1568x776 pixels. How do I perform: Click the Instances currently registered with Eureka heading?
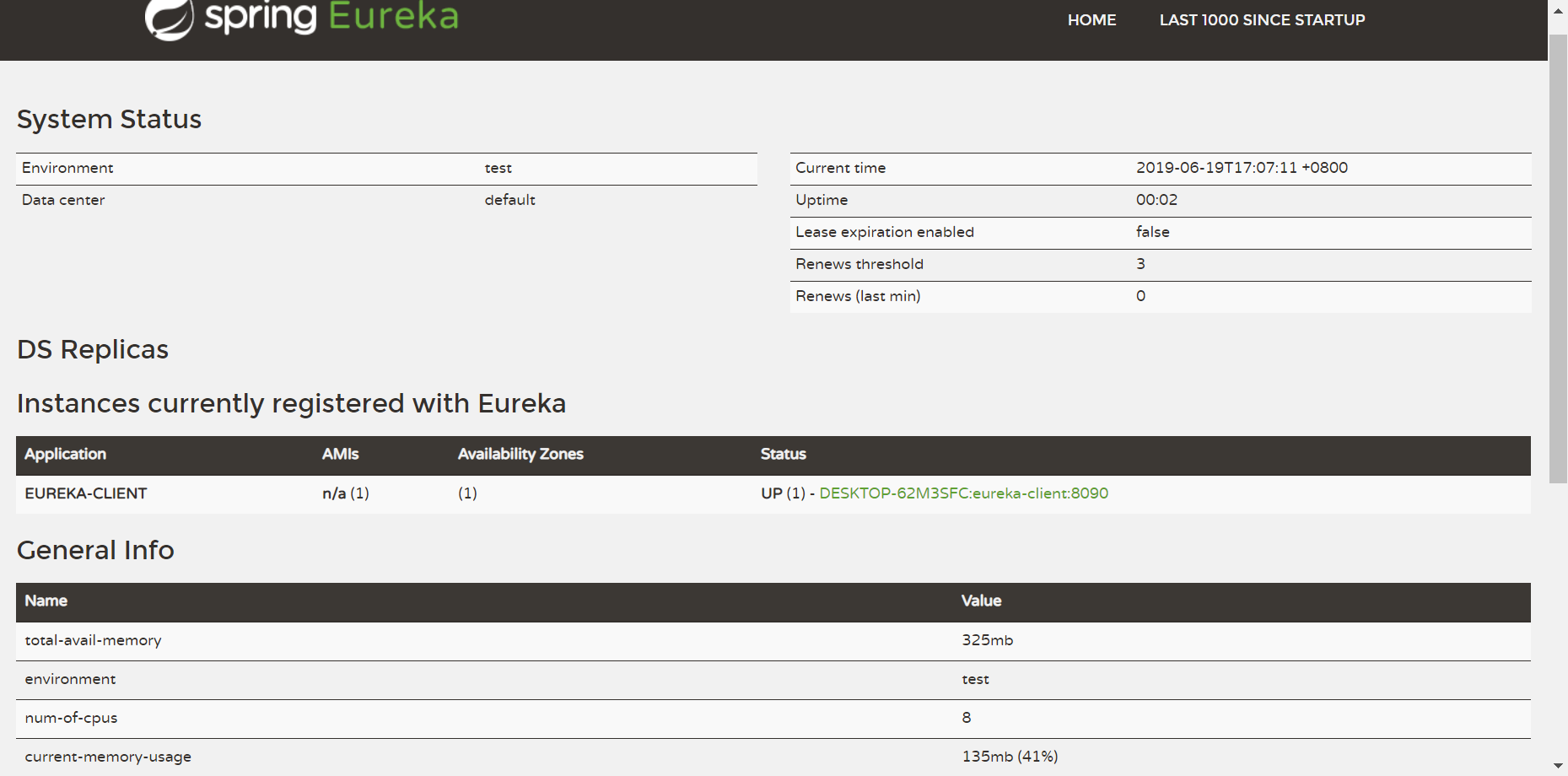coord(291,403)
